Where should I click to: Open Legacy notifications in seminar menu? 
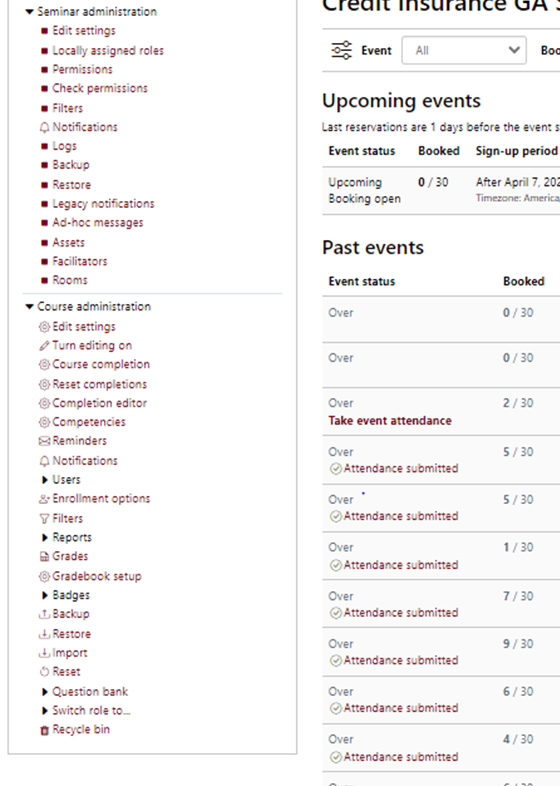pyautogui.click(x=103, y=204)
